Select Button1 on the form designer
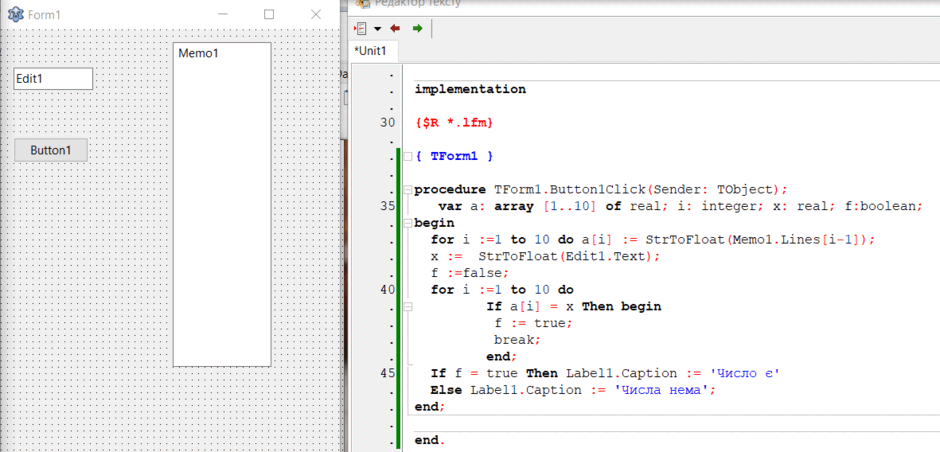This screenshot has height=452, width=940. [x=51, y=150]
